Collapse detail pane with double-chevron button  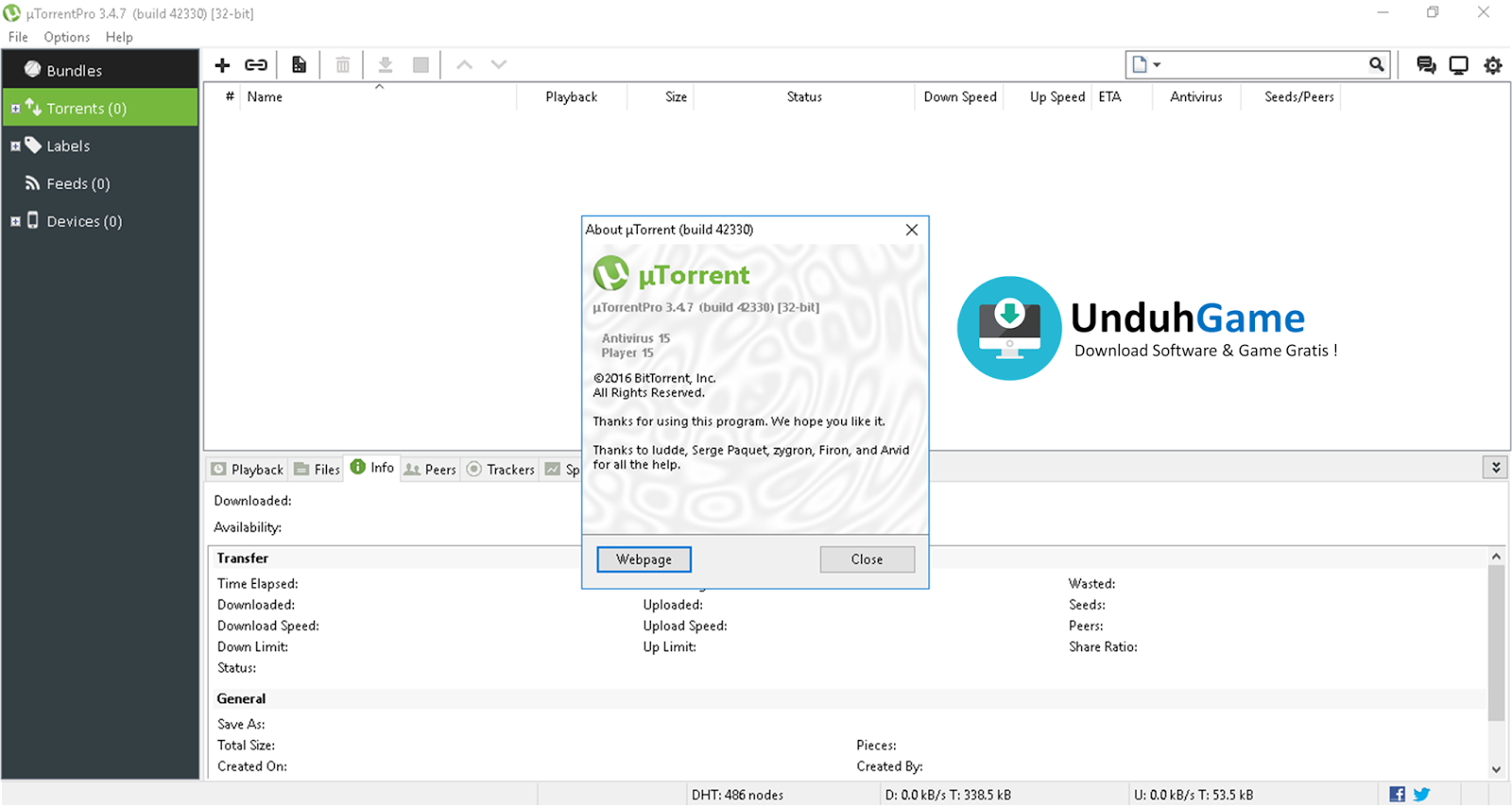pyautogui.click(x=1495, y=467)
